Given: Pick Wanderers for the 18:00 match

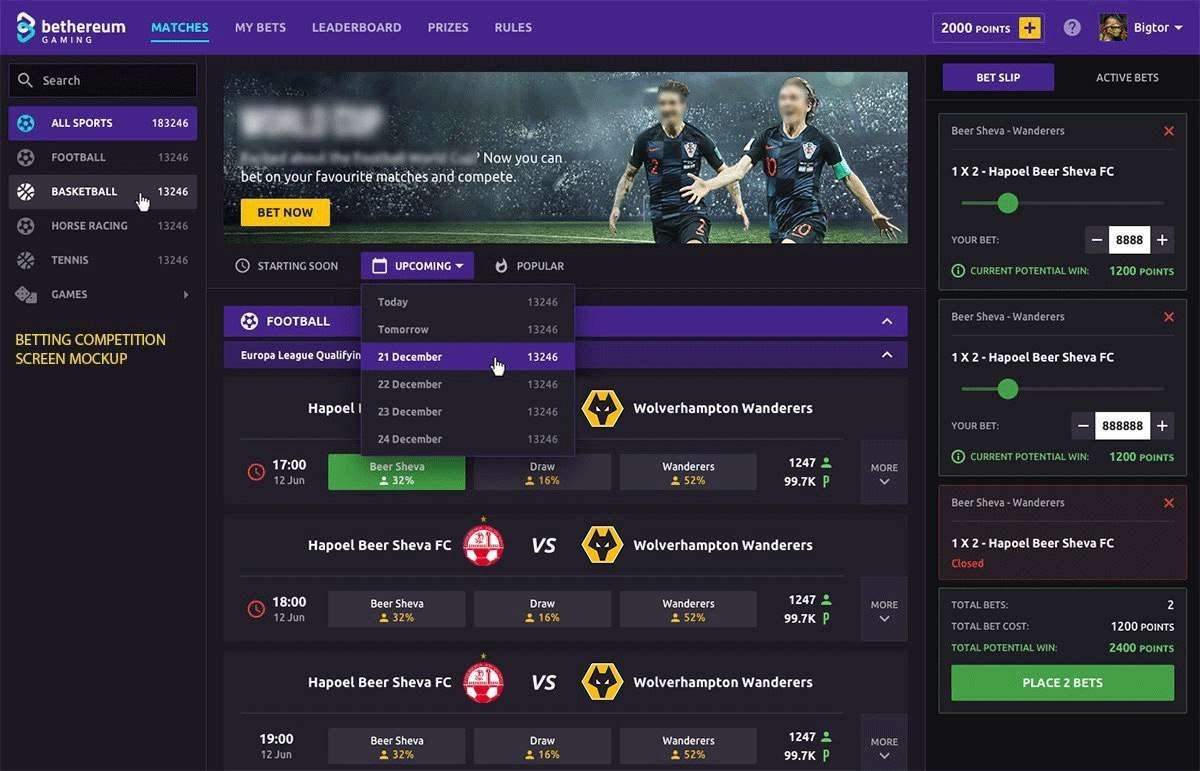Looking at the screenshot, I should tap(688, 610).
